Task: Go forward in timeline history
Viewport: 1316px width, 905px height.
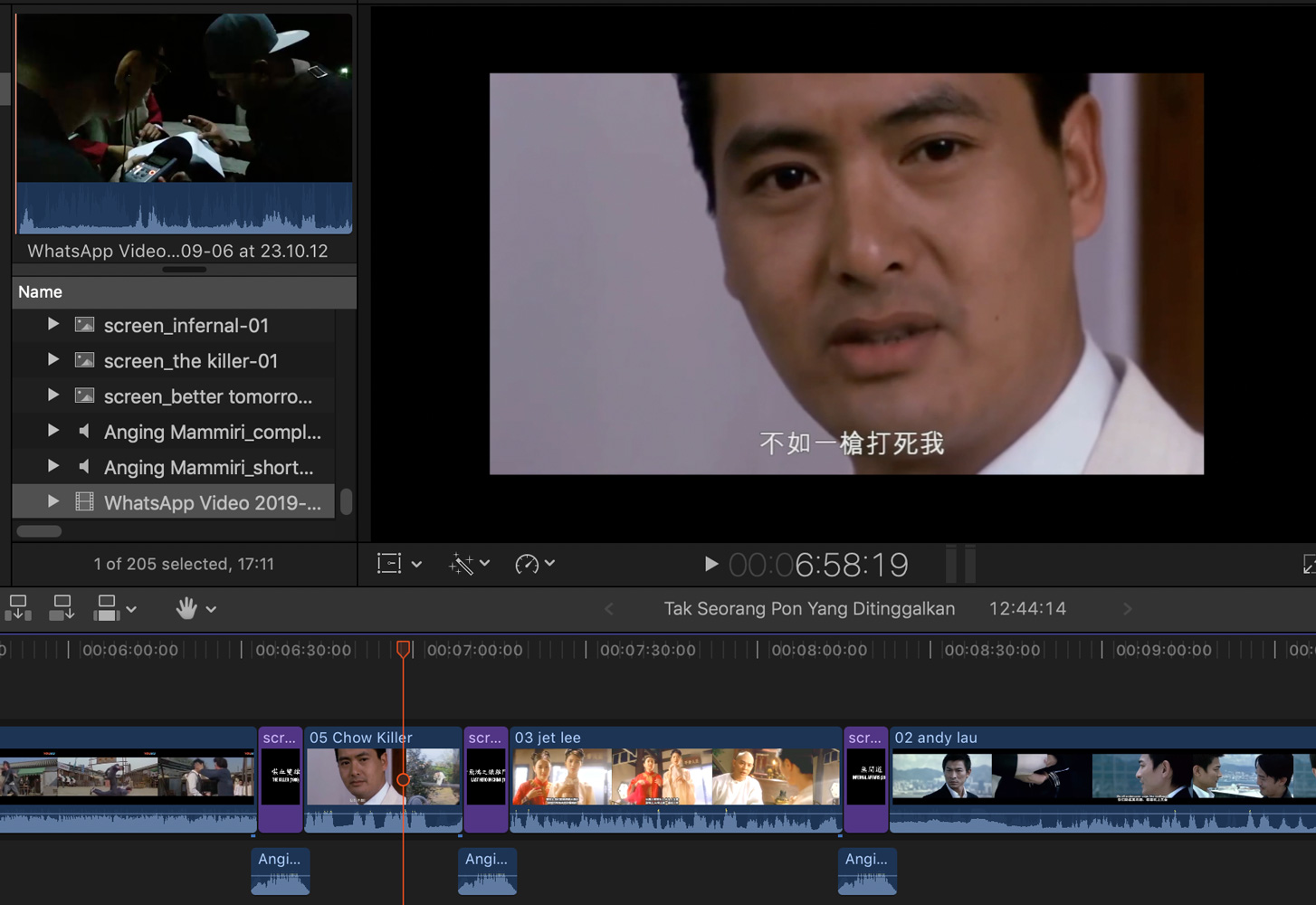Action: tap(1127, 609)
